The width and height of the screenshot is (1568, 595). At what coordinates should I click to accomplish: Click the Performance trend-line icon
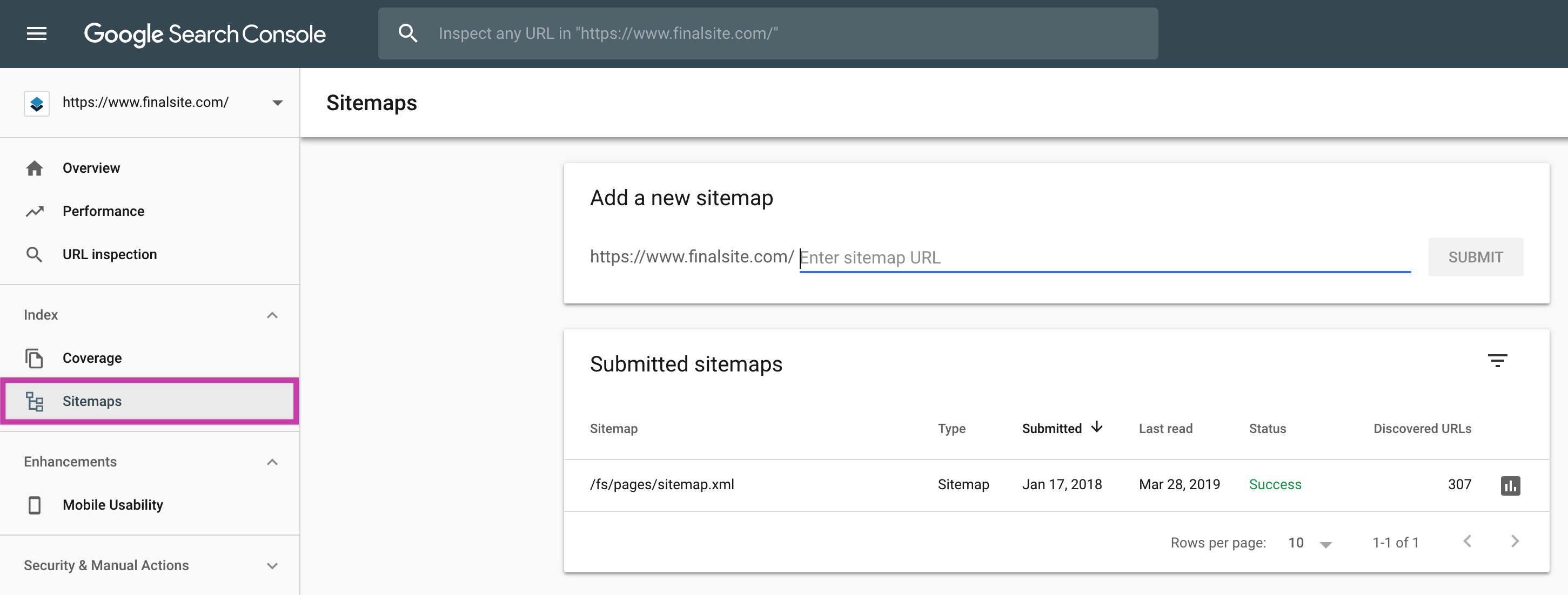coord(35,211)
